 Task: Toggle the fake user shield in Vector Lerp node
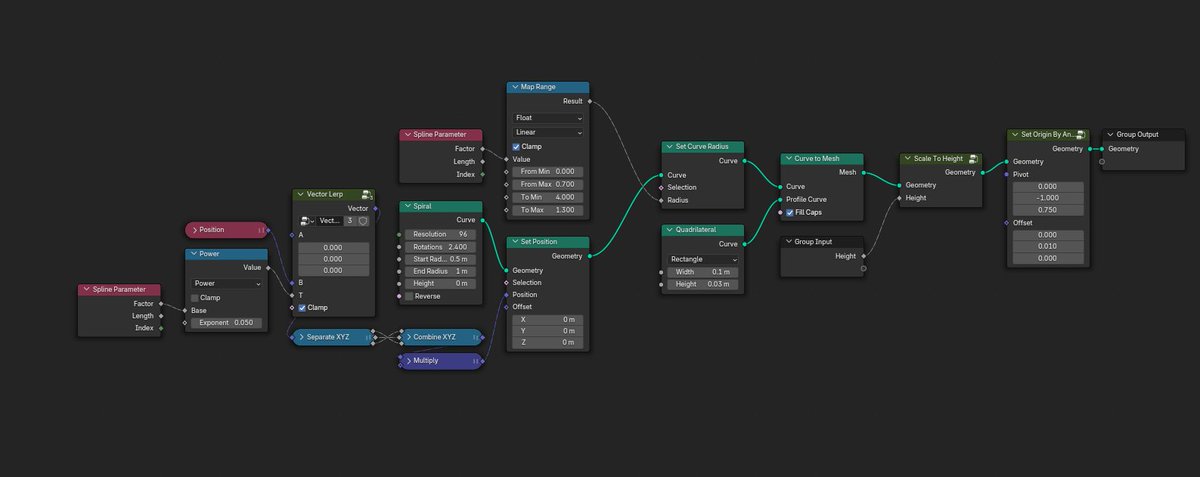click(364, 221)
